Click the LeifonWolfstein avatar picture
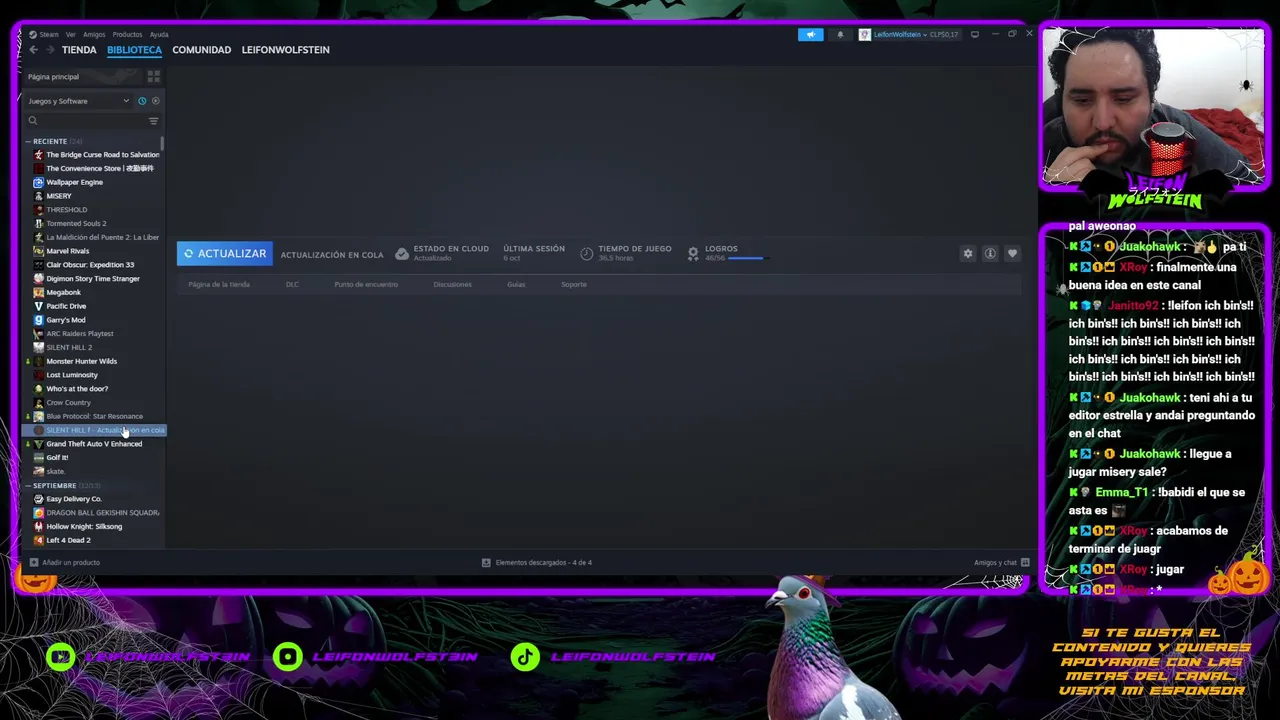 point(864,34)
